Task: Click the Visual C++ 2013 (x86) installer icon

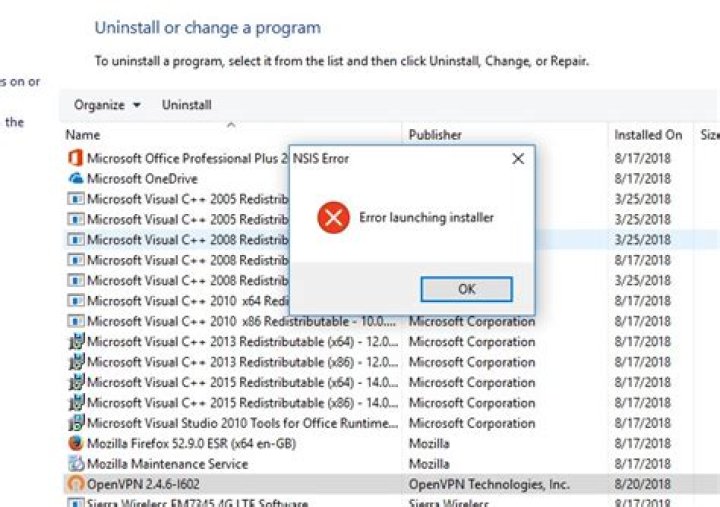Action: pos(76,362)
